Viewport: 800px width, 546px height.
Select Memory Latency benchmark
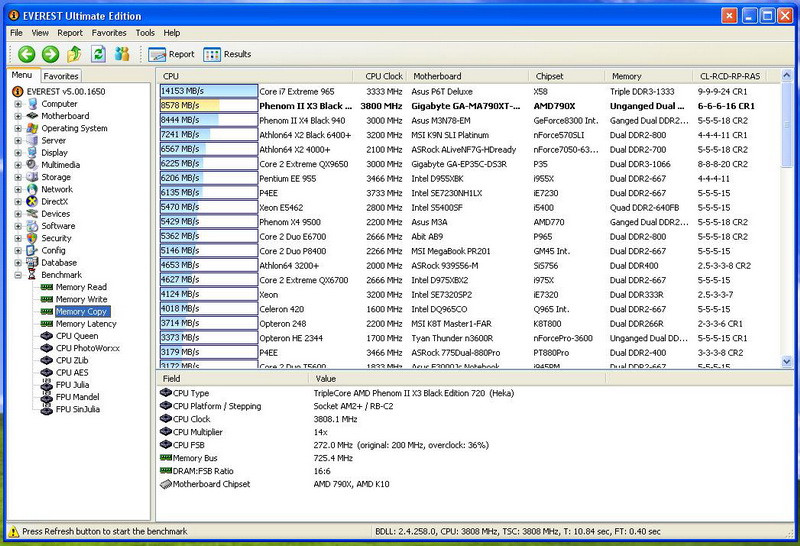tap(86, 324)
